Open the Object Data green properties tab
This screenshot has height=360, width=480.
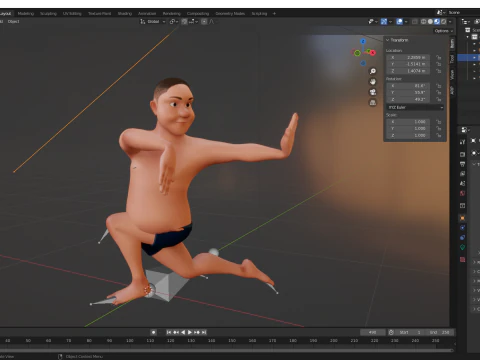pyautogui.click(x=462, y=247)
